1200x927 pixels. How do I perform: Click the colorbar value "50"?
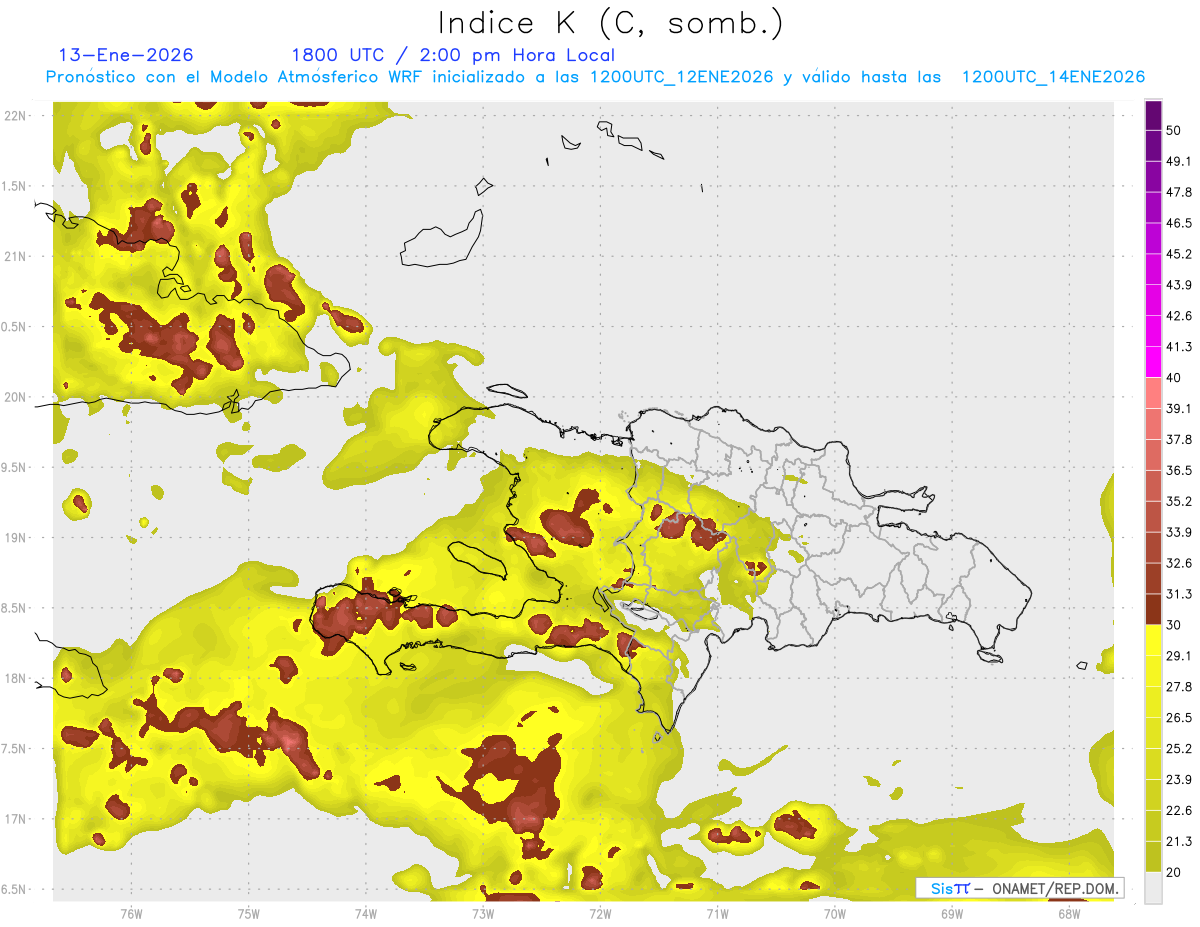1174,130
